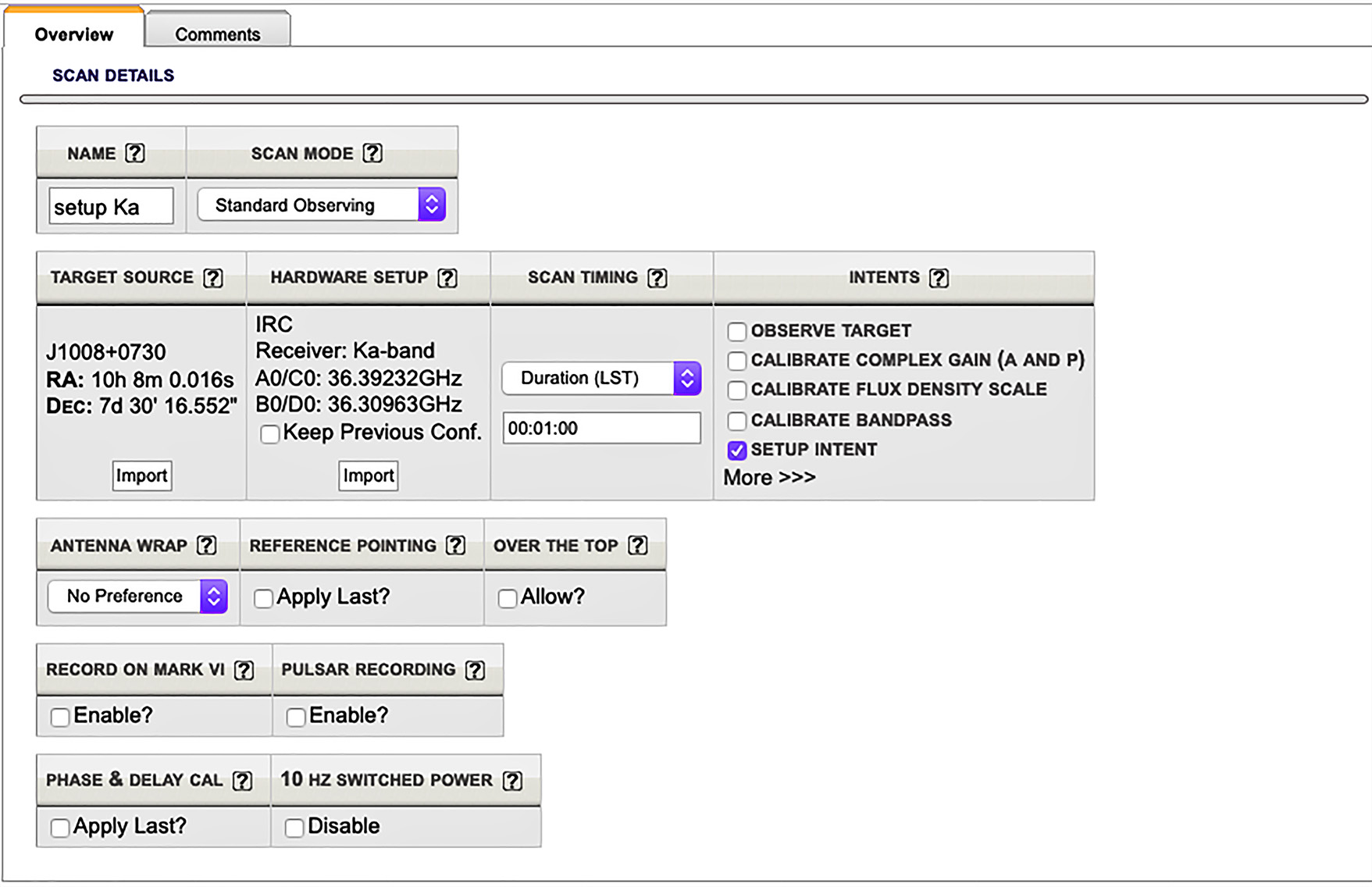Click the scan duration 00:01:00 field
The width and height of the screenshot is (1372, 887).
coord(600,428)
